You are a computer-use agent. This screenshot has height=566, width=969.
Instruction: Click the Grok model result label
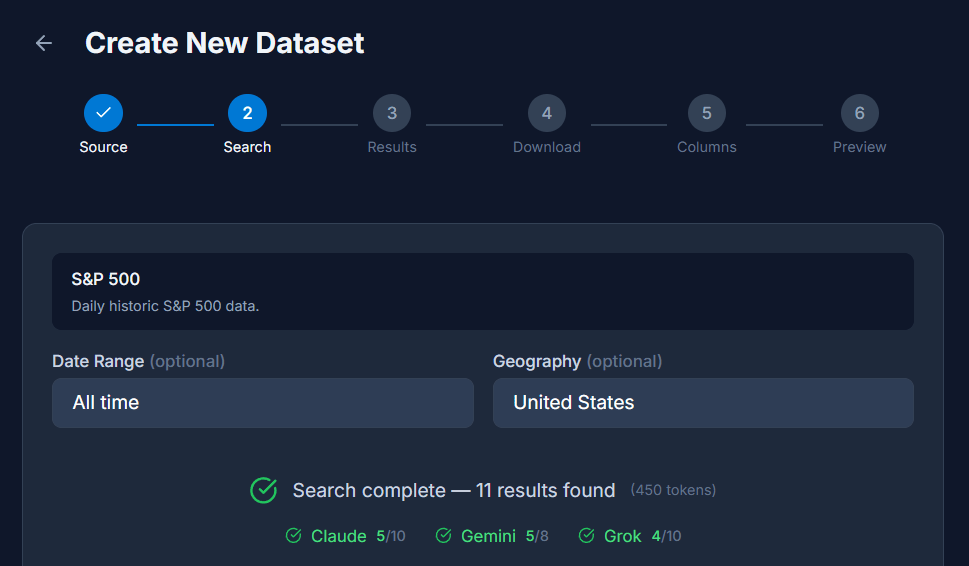point(622,536)
